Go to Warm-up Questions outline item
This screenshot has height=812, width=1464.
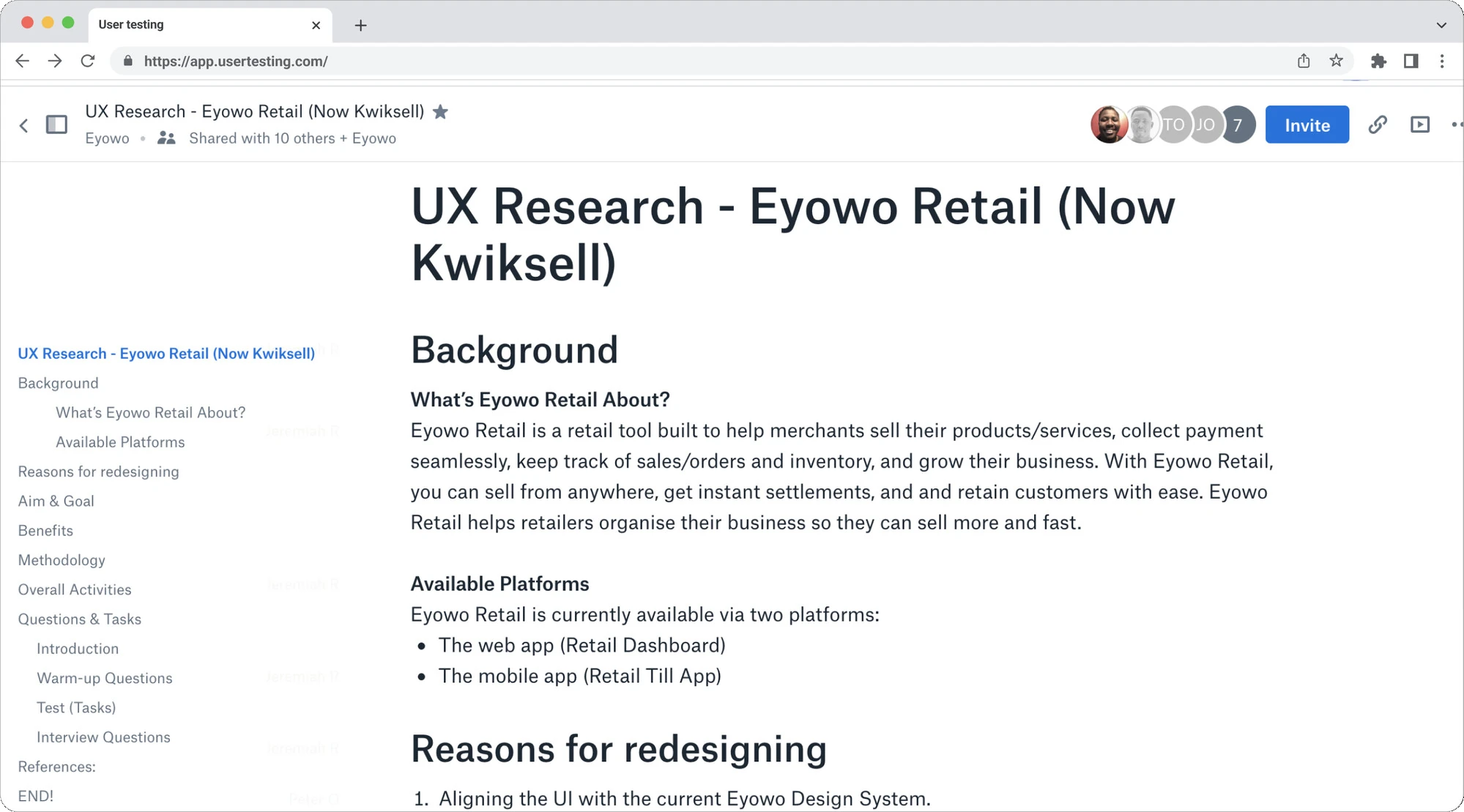tap(105, 678)
